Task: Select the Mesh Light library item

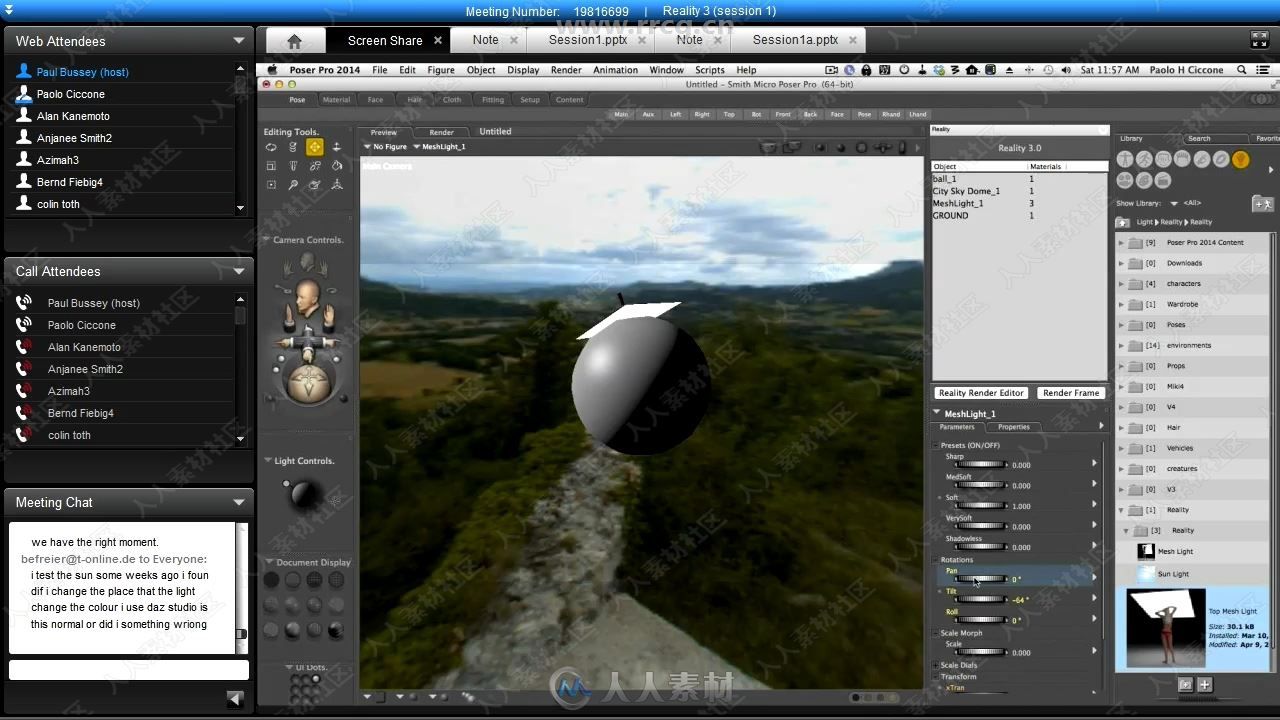Action: (1174, 551)
